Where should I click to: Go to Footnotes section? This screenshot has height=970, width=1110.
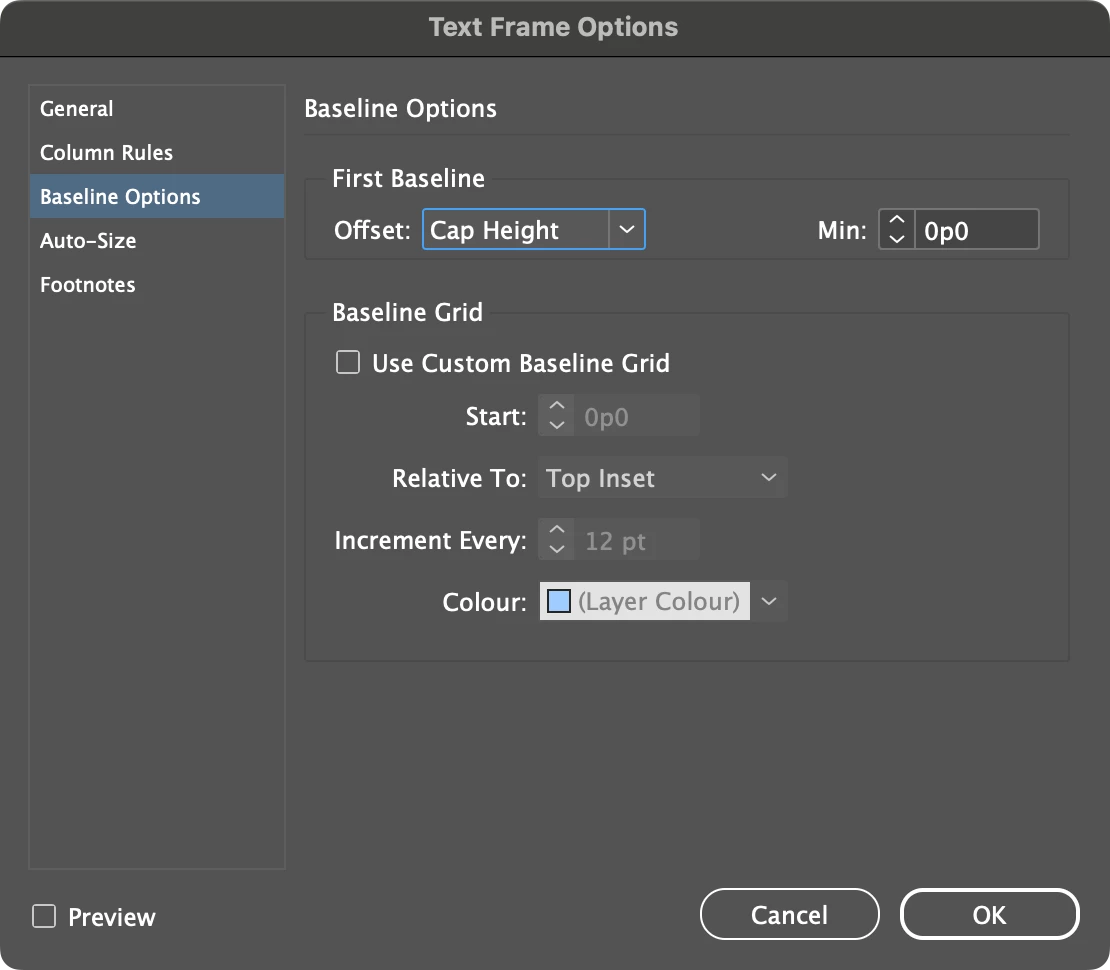click(88, 285)
